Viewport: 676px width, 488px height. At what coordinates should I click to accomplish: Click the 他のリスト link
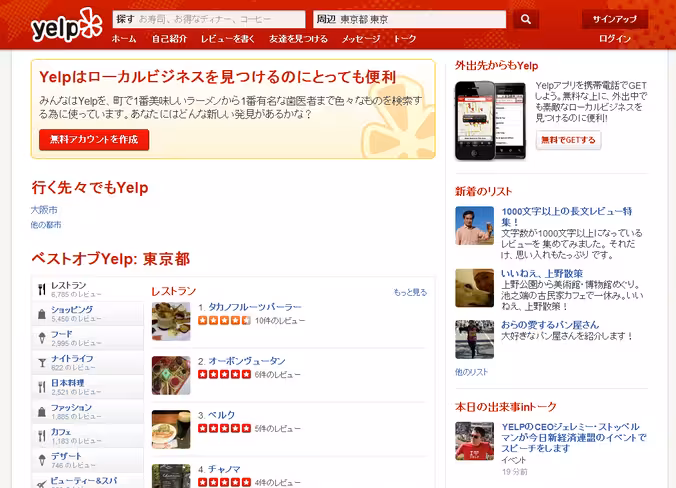[472, 372]
